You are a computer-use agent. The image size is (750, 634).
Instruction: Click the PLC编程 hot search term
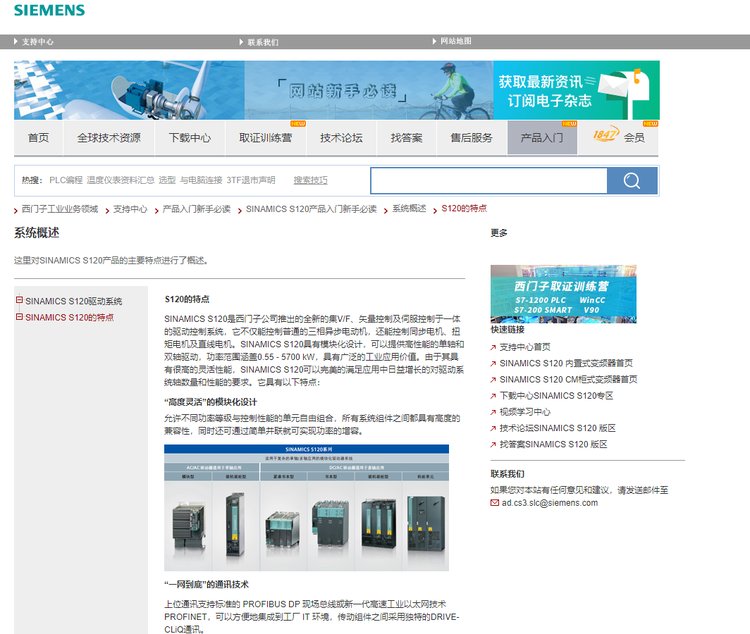coord(66,180)
